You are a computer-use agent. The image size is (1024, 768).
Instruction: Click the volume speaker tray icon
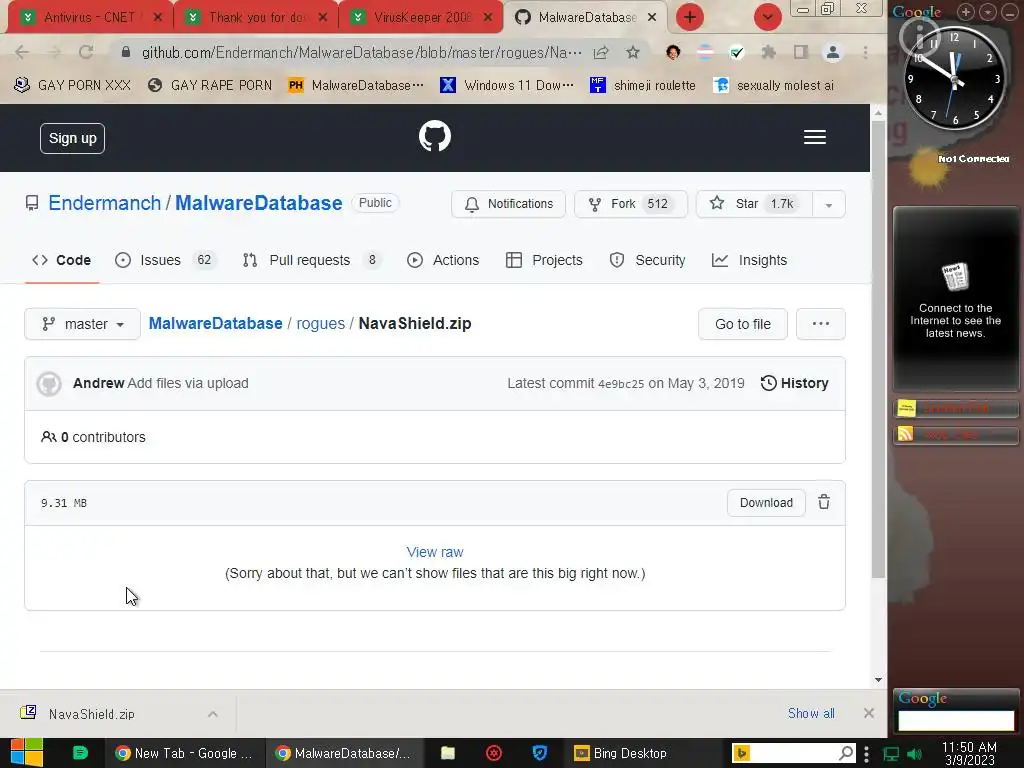(914, 754)
